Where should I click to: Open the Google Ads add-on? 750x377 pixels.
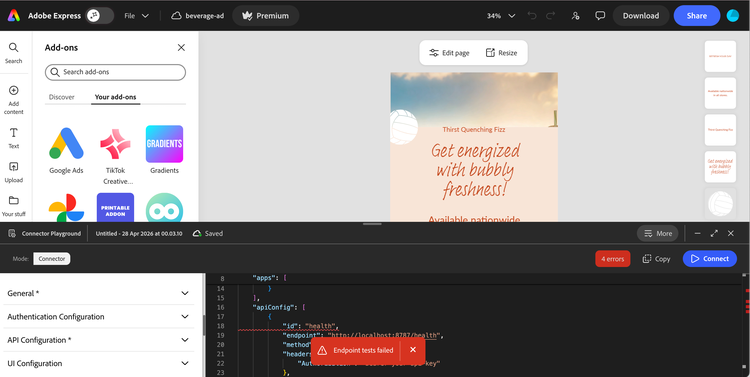click(66, 150)
